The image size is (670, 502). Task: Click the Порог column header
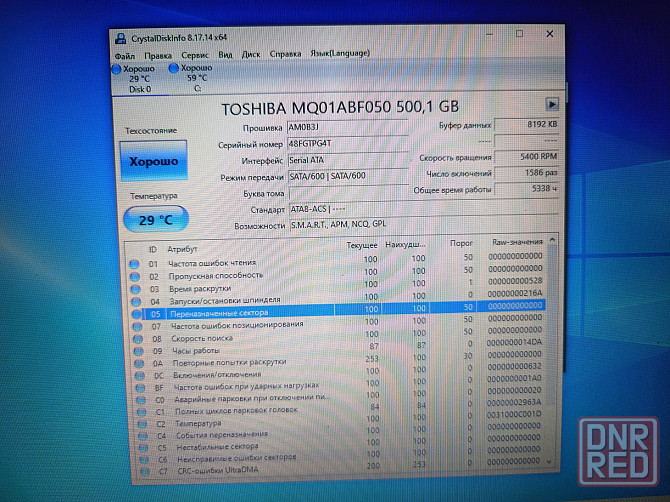[461, 243]
